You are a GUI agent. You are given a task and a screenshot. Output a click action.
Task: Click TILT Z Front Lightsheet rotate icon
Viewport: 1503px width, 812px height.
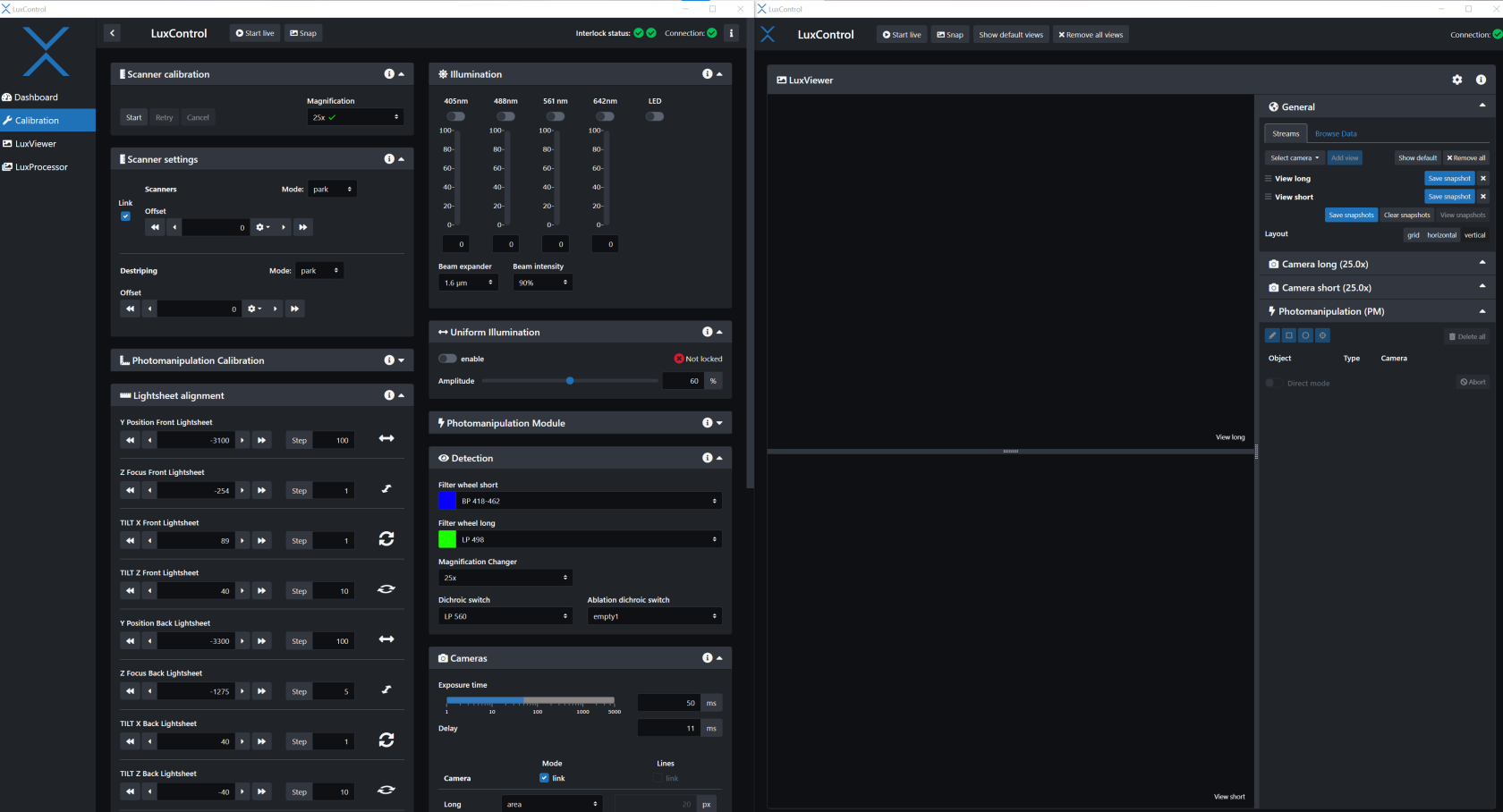[386, 589]
